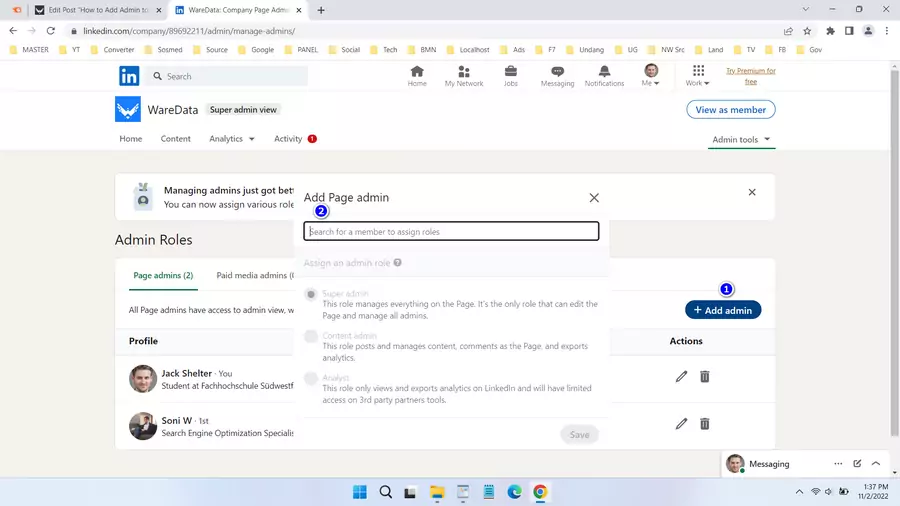Open a new browser tab

point(321,10)
